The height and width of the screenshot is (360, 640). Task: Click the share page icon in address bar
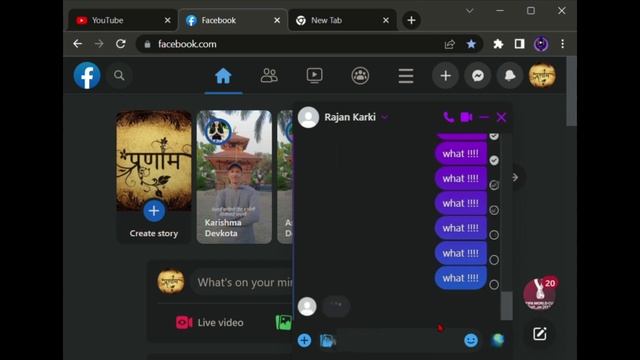coord(449,44)
